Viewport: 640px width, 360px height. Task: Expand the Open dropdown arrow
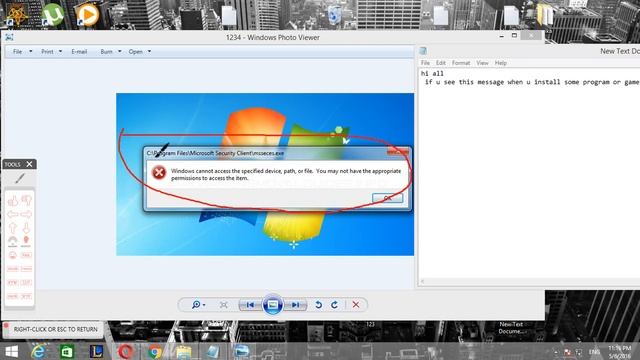[149, 51]
